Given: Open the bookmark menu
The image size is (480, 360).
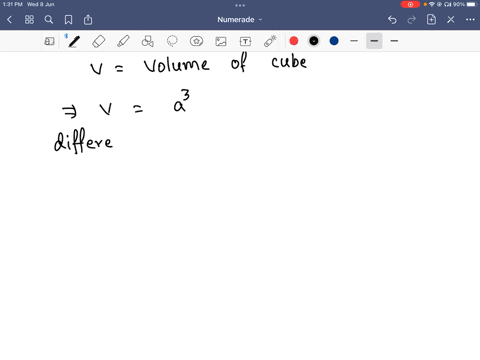Looking at the screenshot, I should [68, 20].
